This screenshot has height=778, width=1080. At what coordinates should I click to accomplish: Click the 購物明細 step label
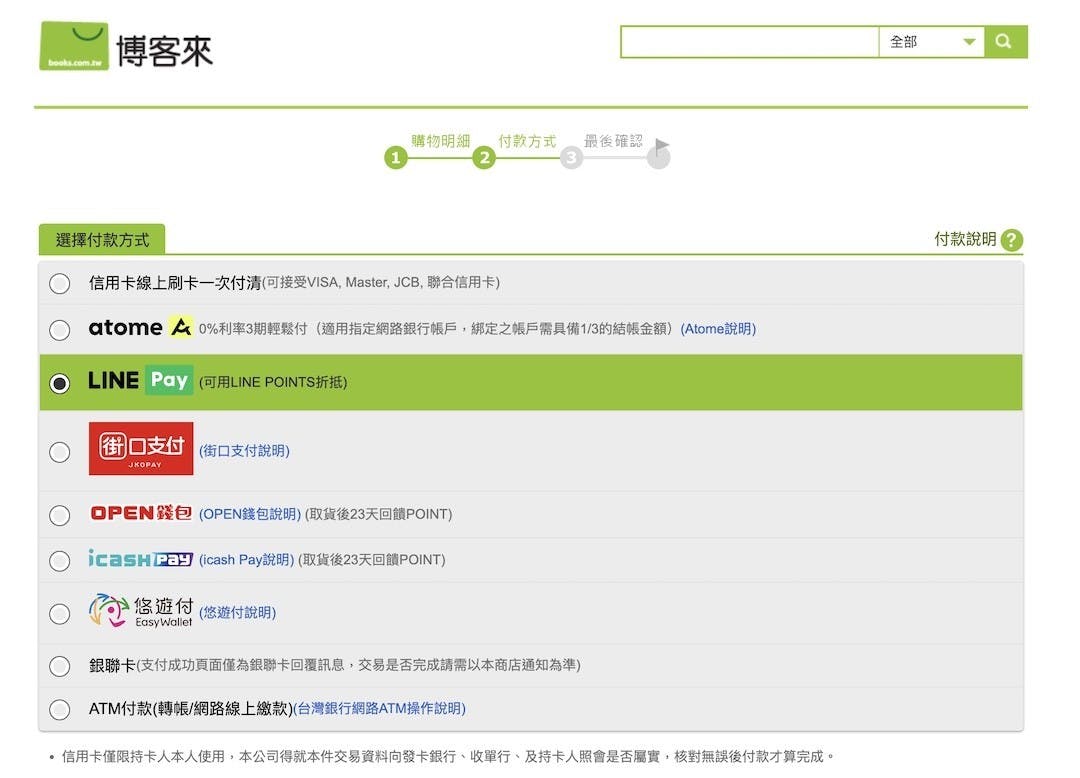click(441, 141)
